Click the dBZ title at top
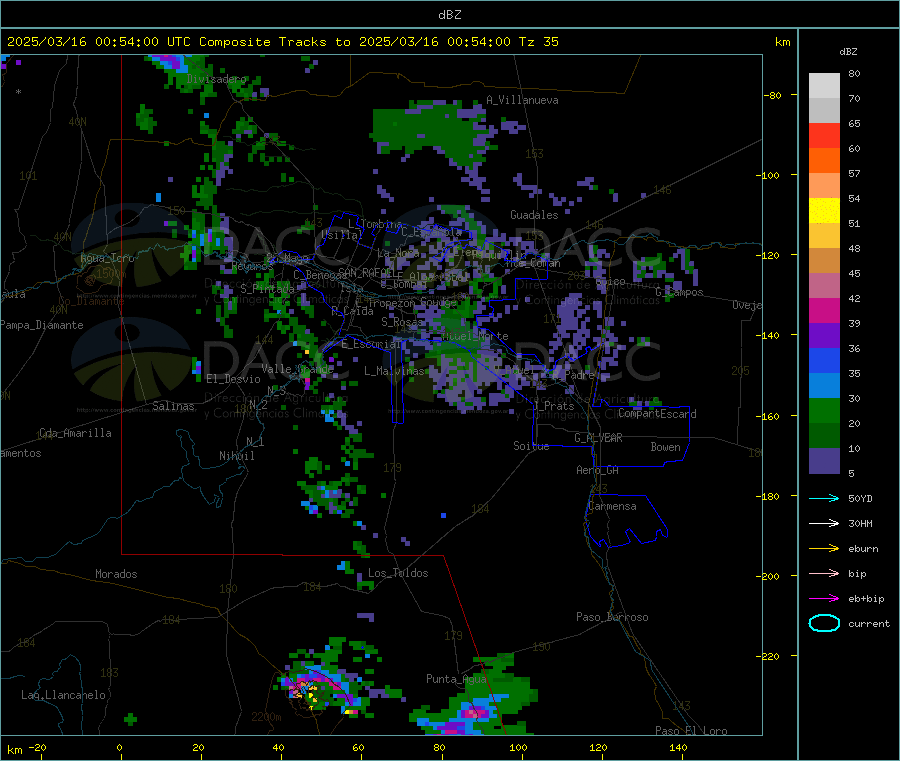The image size is (900, 761). (449, 15)
